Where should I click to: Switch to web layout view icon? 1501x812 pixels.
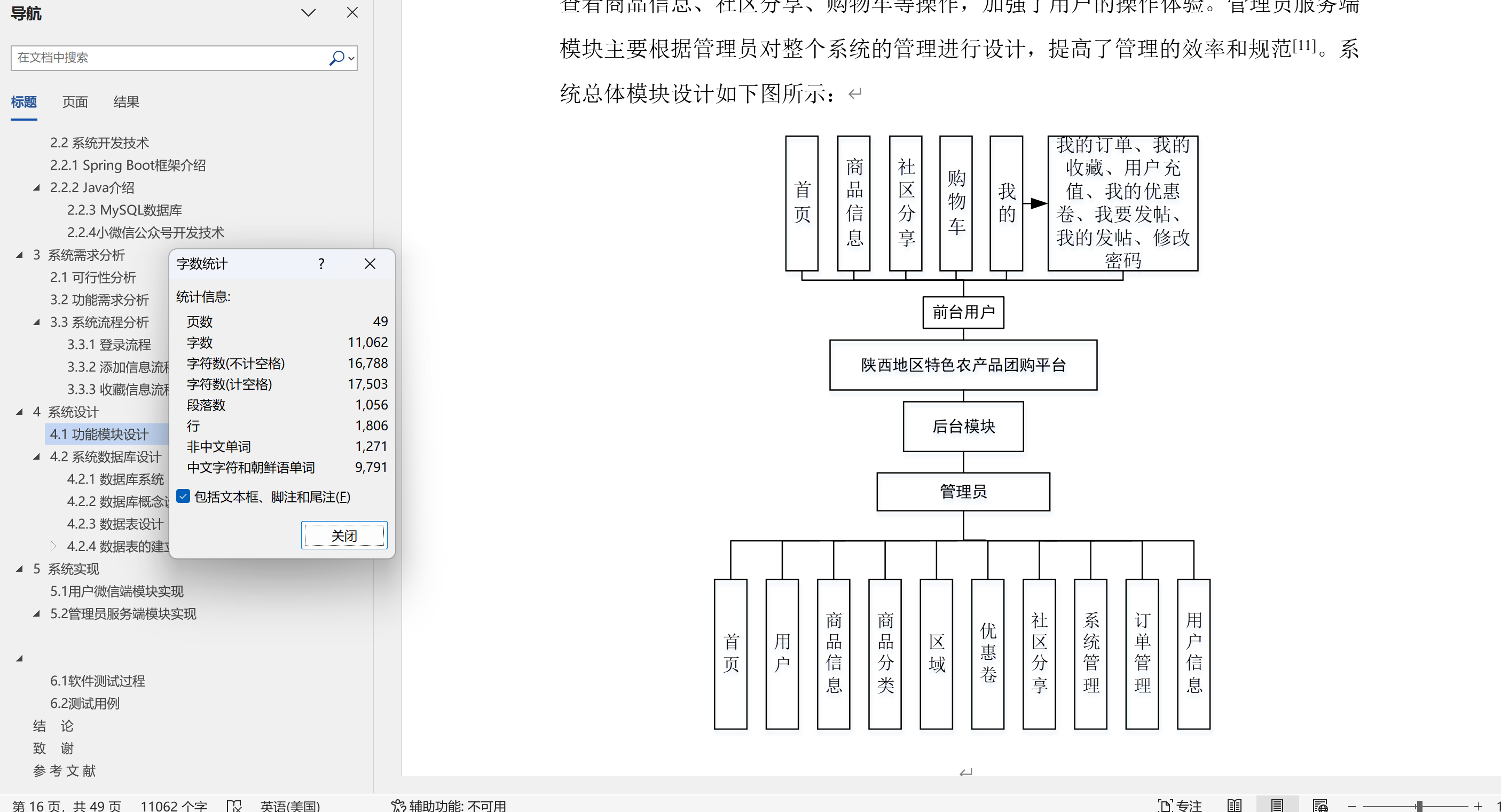(1321, 806)
